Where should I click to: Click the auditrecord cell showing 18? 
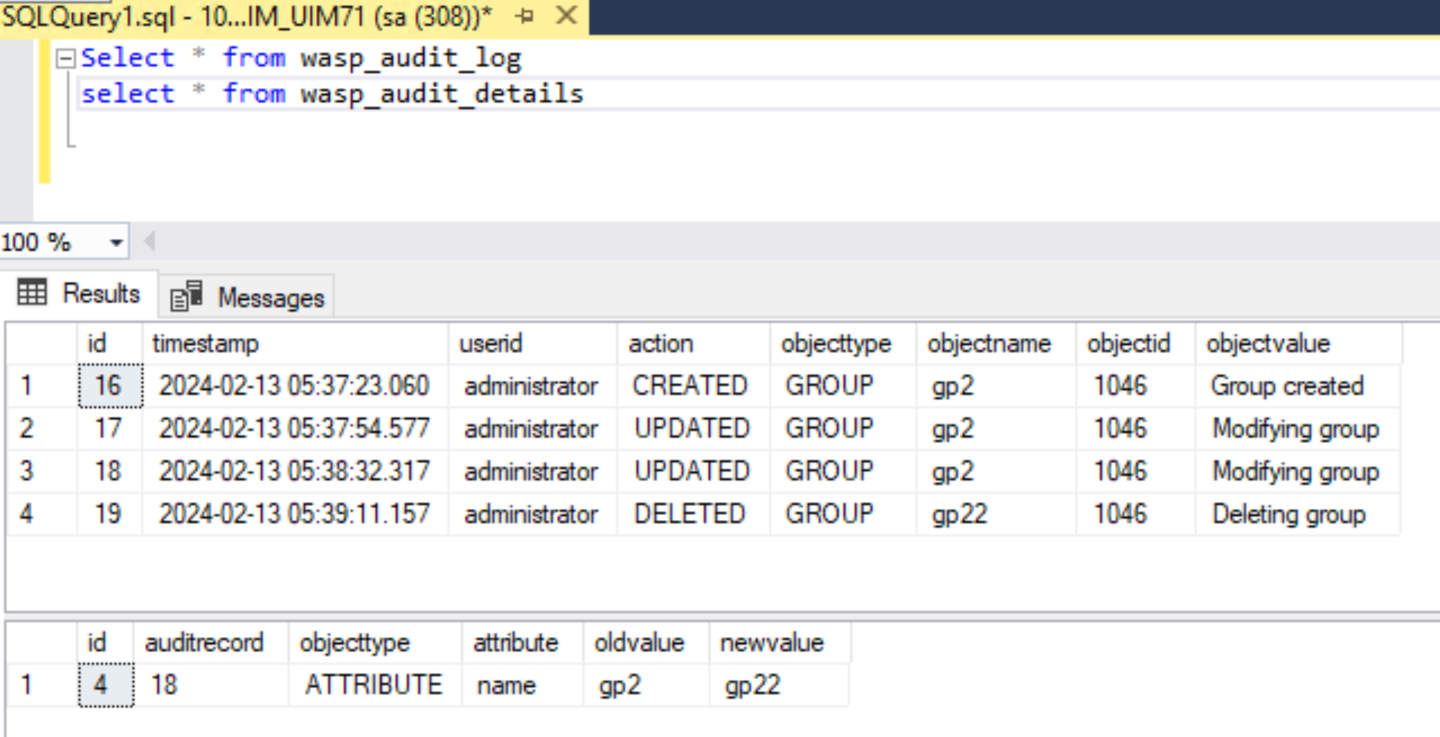click(x=164, y=685)
